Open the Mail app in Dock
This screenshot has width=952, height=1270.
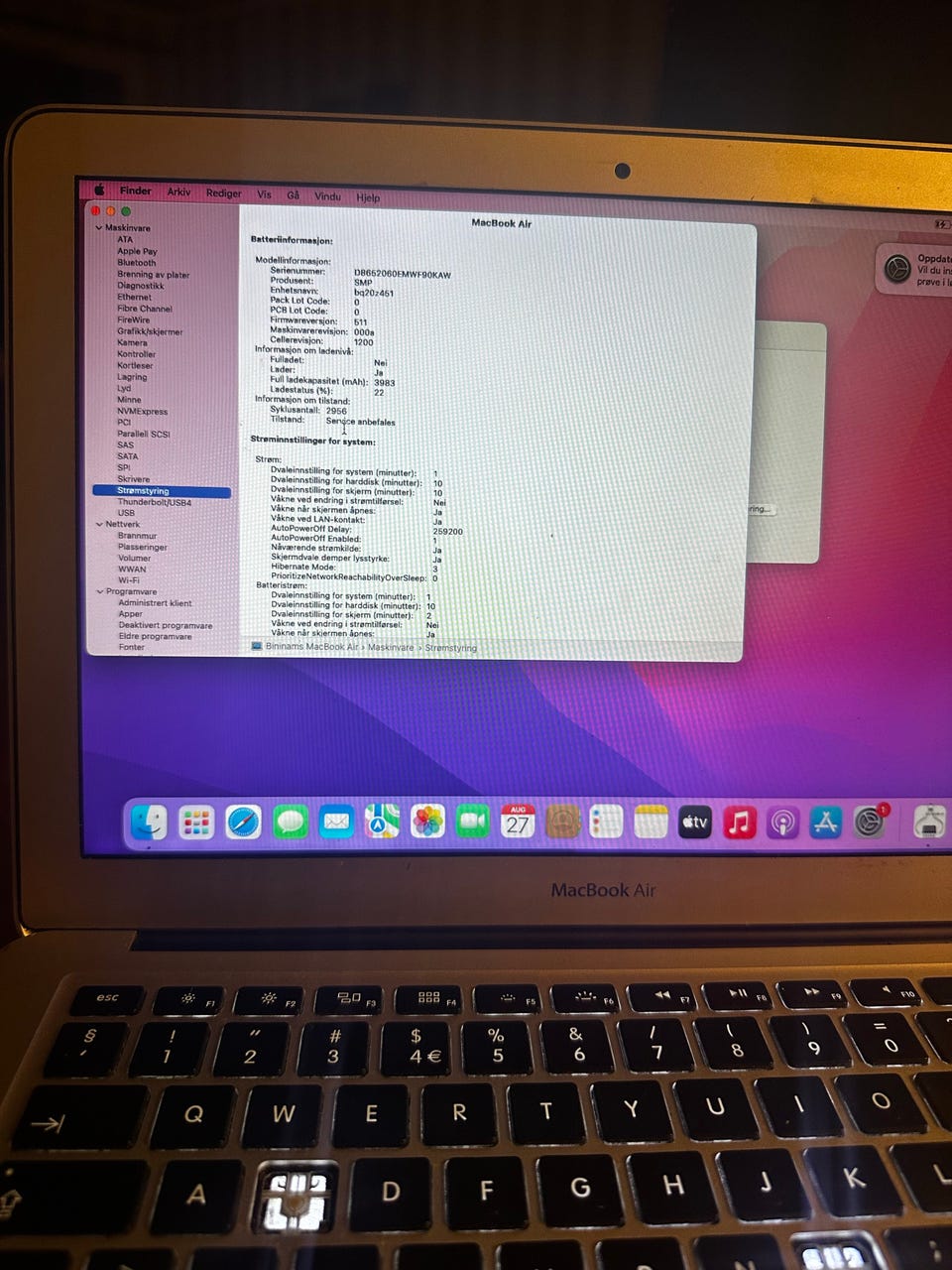point(337,823)
